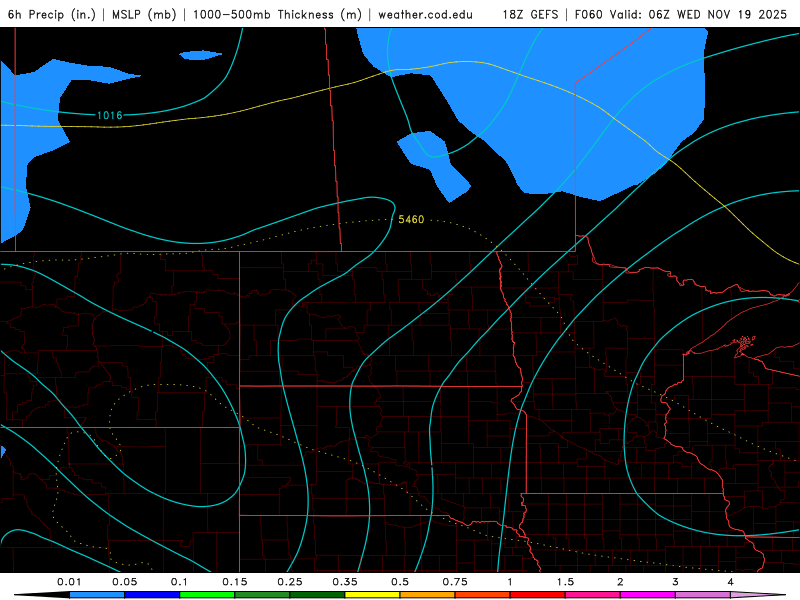Select the violet 3–4 legend swatch
Screen dimensions: 800x600
[703, 595]
